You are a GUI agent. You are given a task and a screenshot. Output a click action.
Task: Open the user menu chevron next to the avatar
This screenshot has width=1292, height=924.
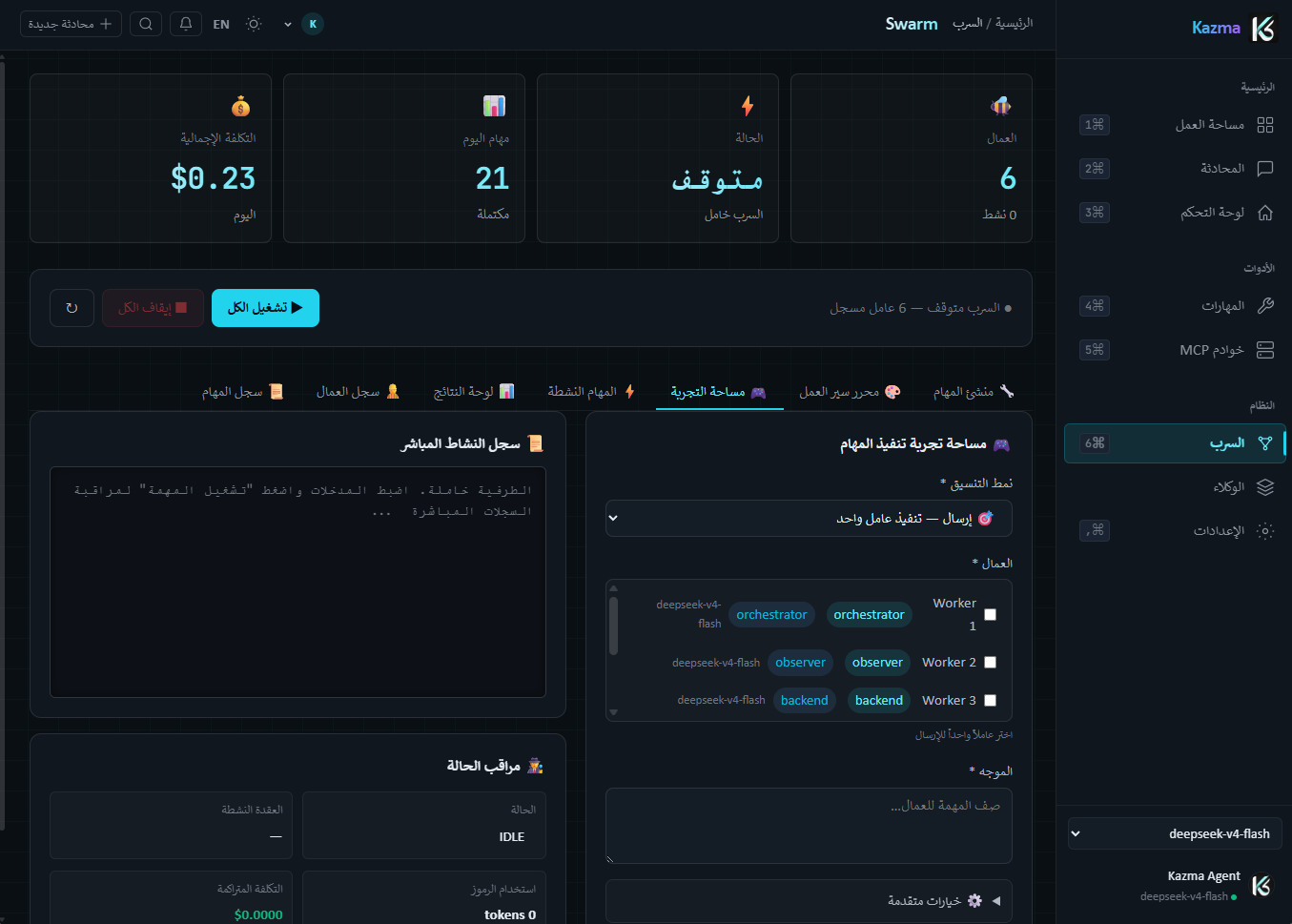[288, 25]
